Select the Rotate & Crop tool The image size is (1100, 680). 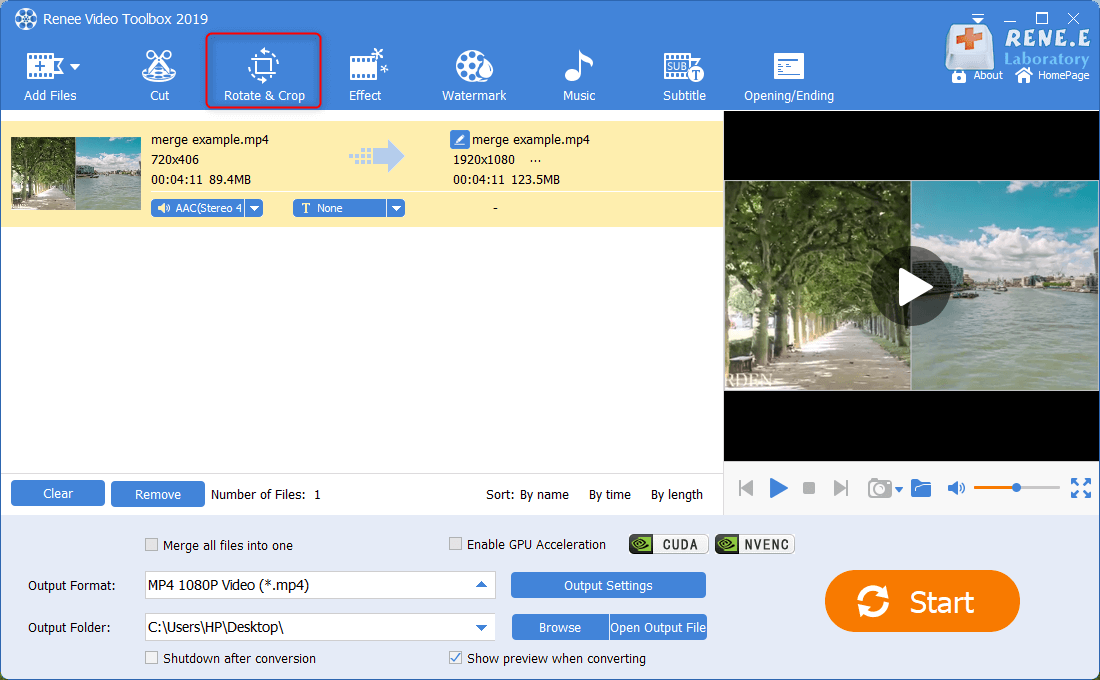263,70
